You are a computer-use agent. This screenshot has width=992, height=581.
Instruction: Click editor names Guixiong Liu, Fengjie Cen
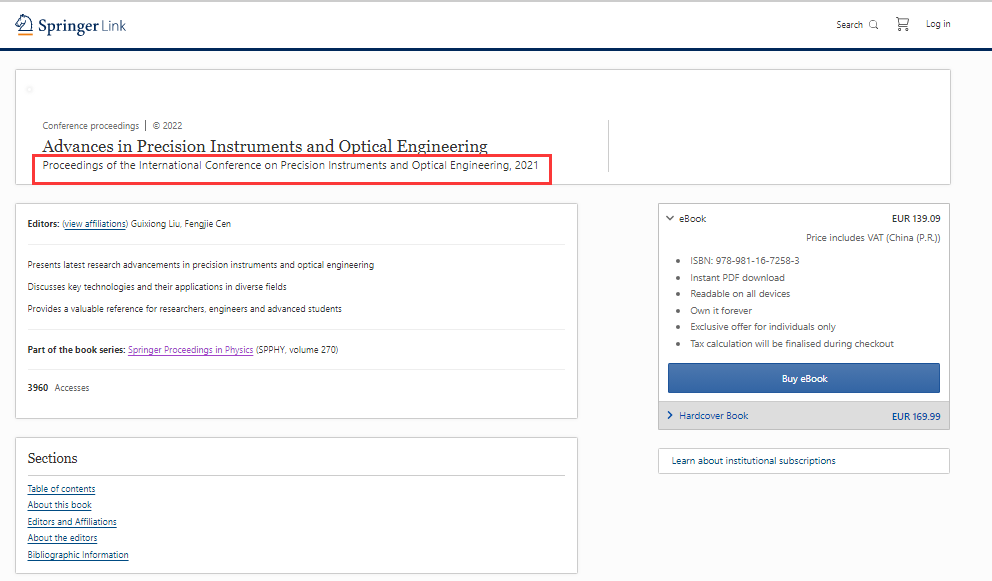click(180, 224)
